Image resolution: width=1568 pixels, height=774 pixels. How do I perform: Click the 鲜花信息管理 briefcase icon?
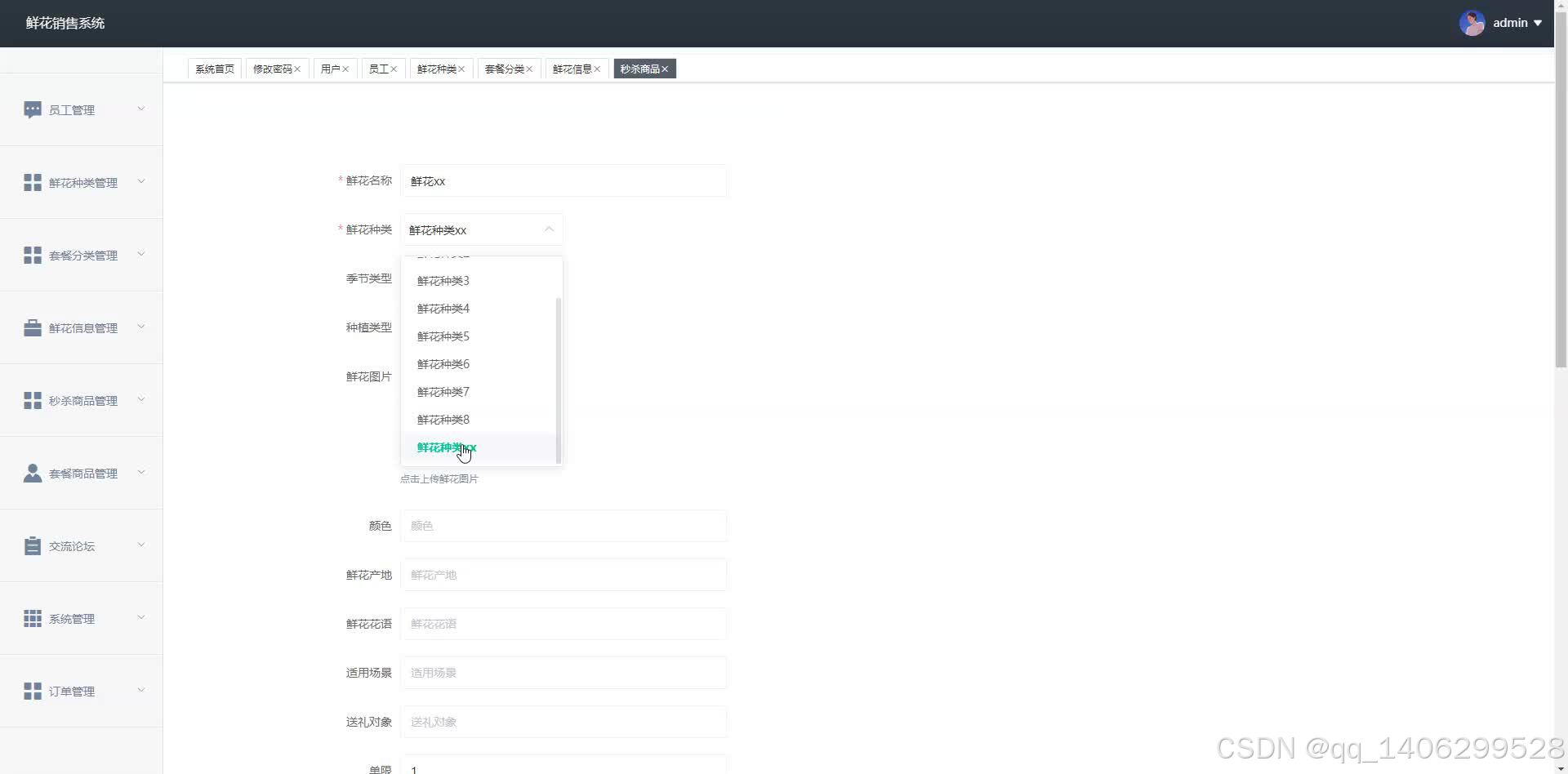pos(33,327)
